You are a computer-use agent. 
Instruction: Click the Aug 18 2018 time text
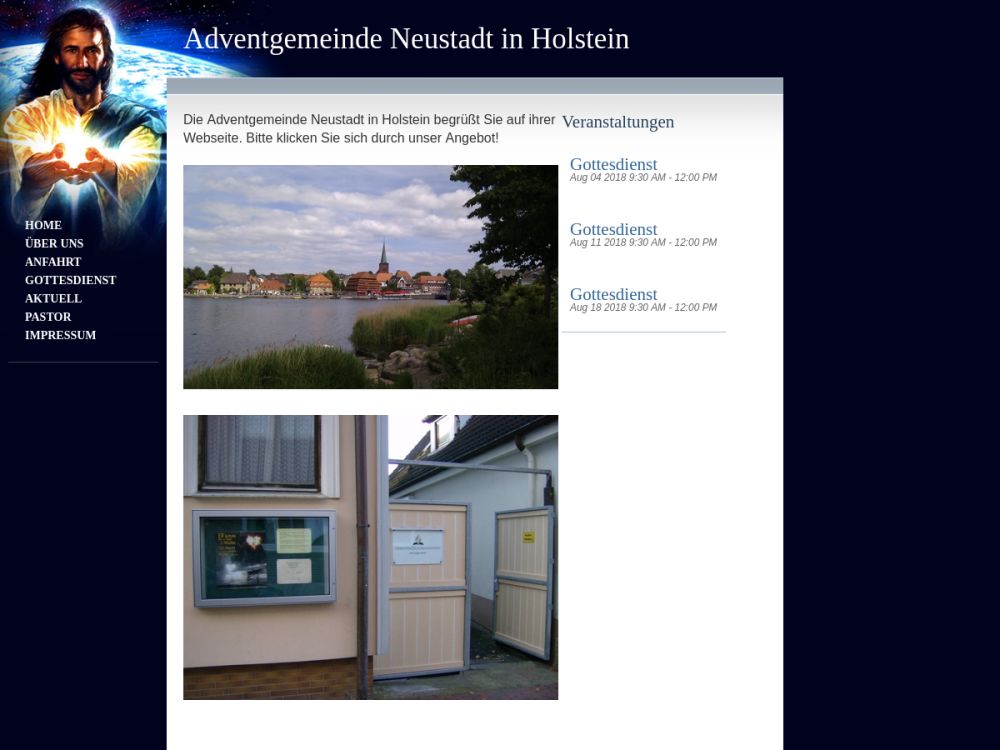point(643,308)
